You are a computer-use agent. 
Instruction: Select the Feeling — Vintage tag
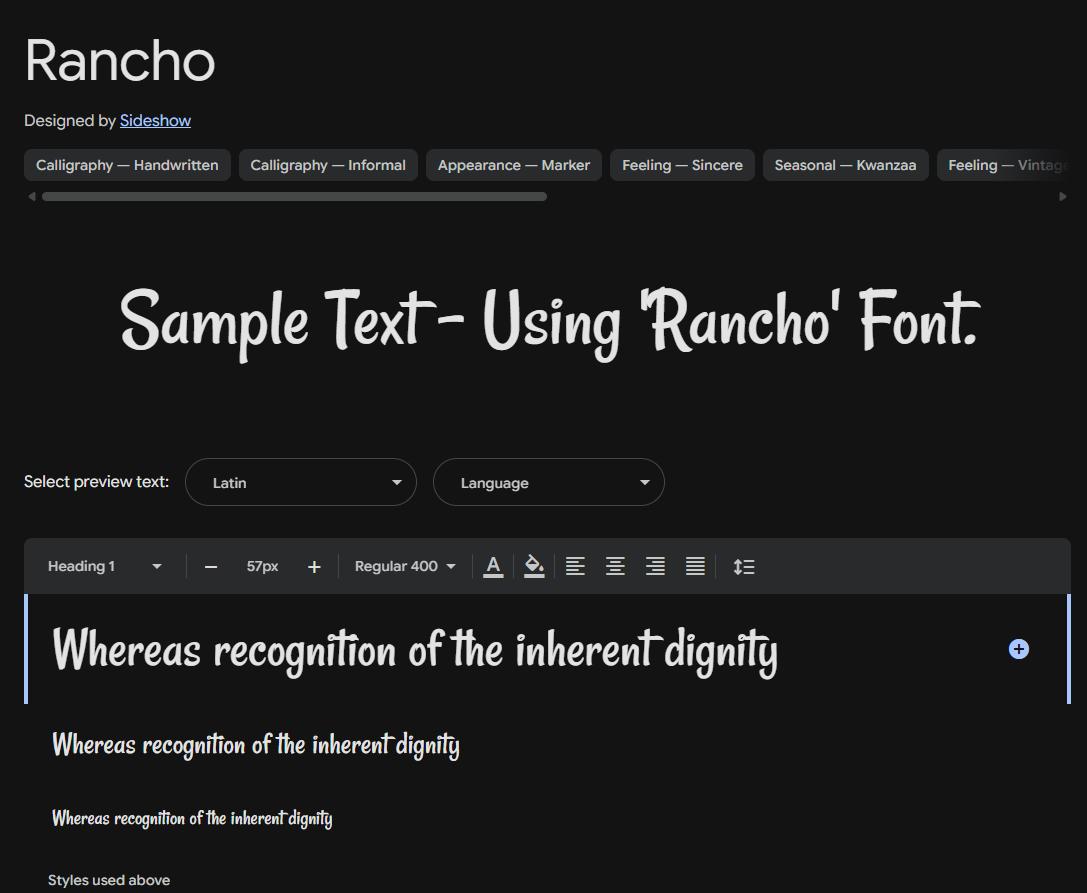point(1004,165)
